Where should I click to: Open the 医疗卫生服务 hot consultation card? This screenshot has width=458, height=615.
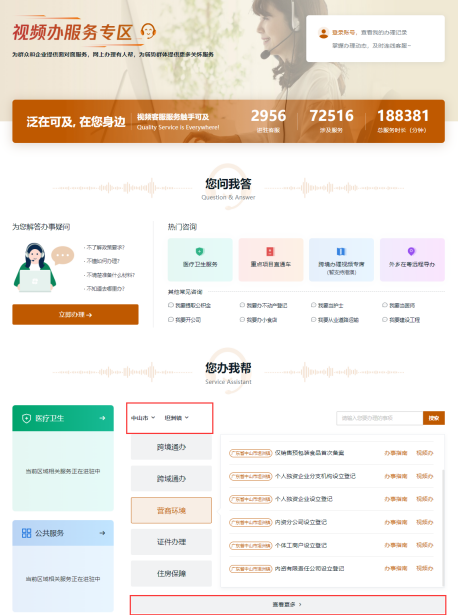pos(200,260)
